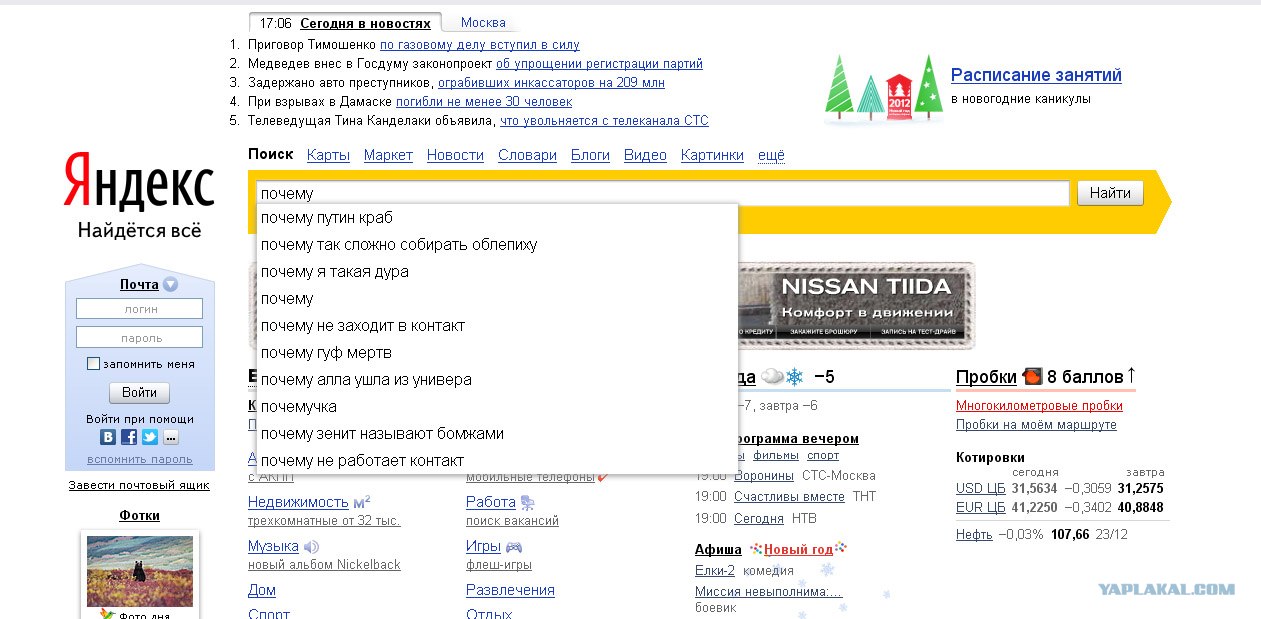Choose suggestion почему зенит называют бомжами

497,433
